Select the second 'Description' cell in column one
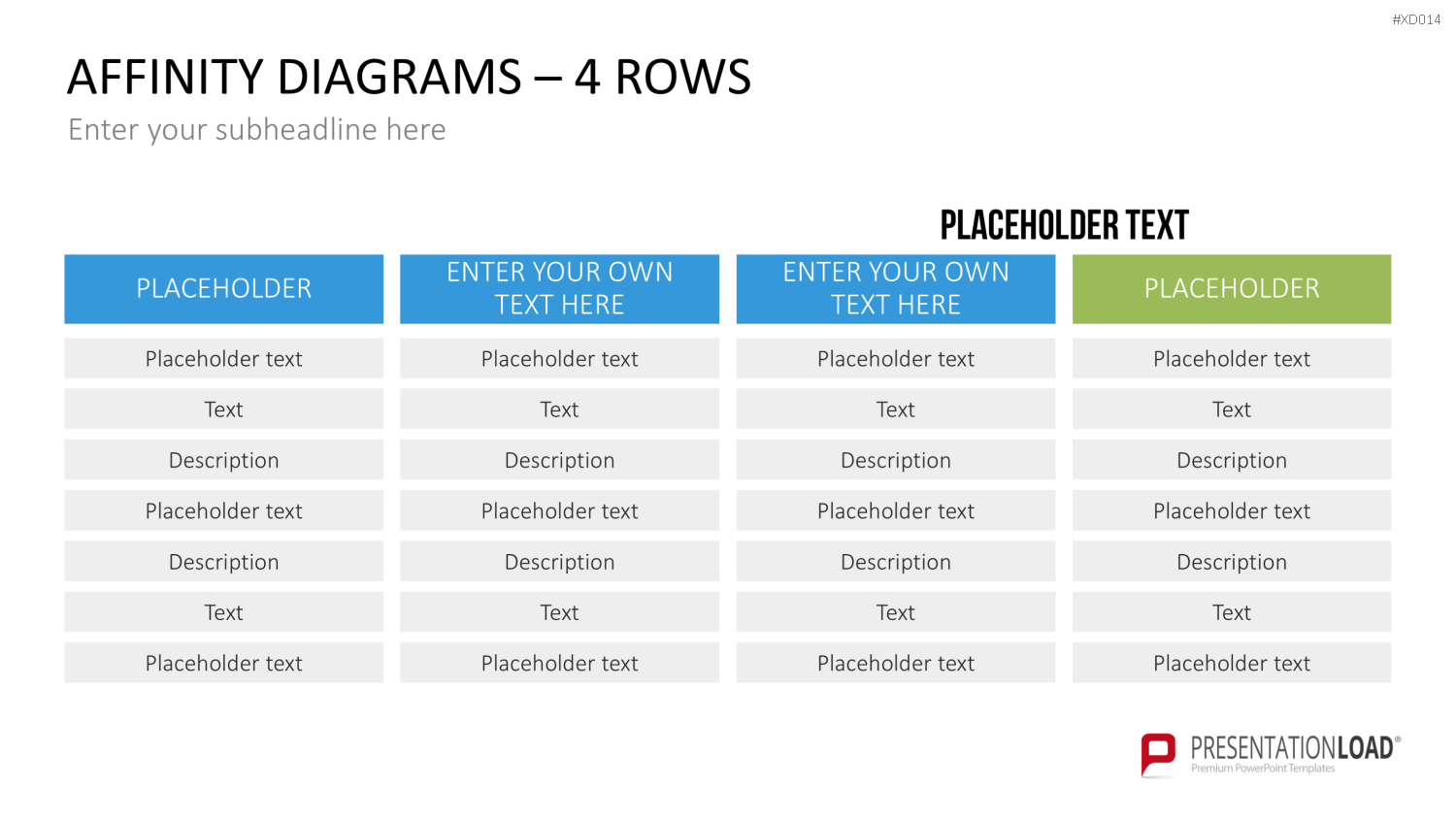The height and width of the screenshot is (819, 1456). [x=224, y=562]
